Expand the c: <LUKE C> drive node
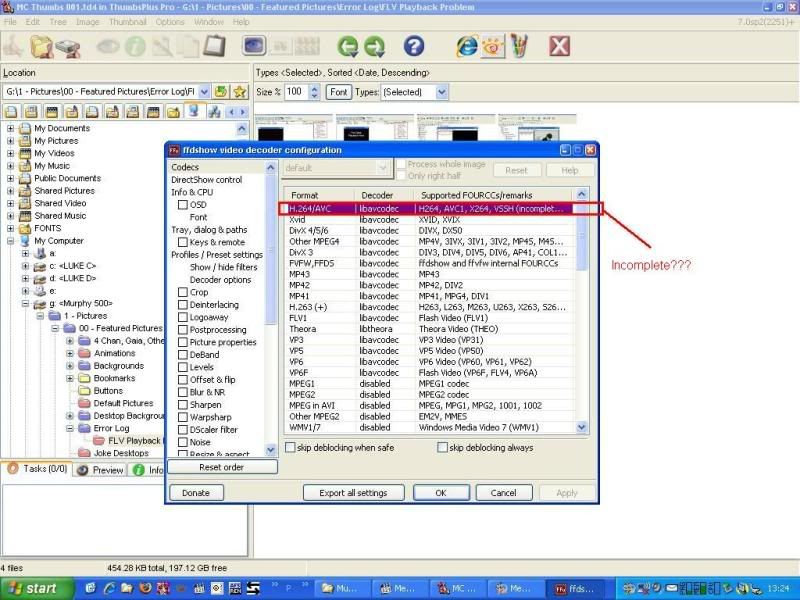The width and height of the screenshot is (800, 600). [x=25, y=266]
